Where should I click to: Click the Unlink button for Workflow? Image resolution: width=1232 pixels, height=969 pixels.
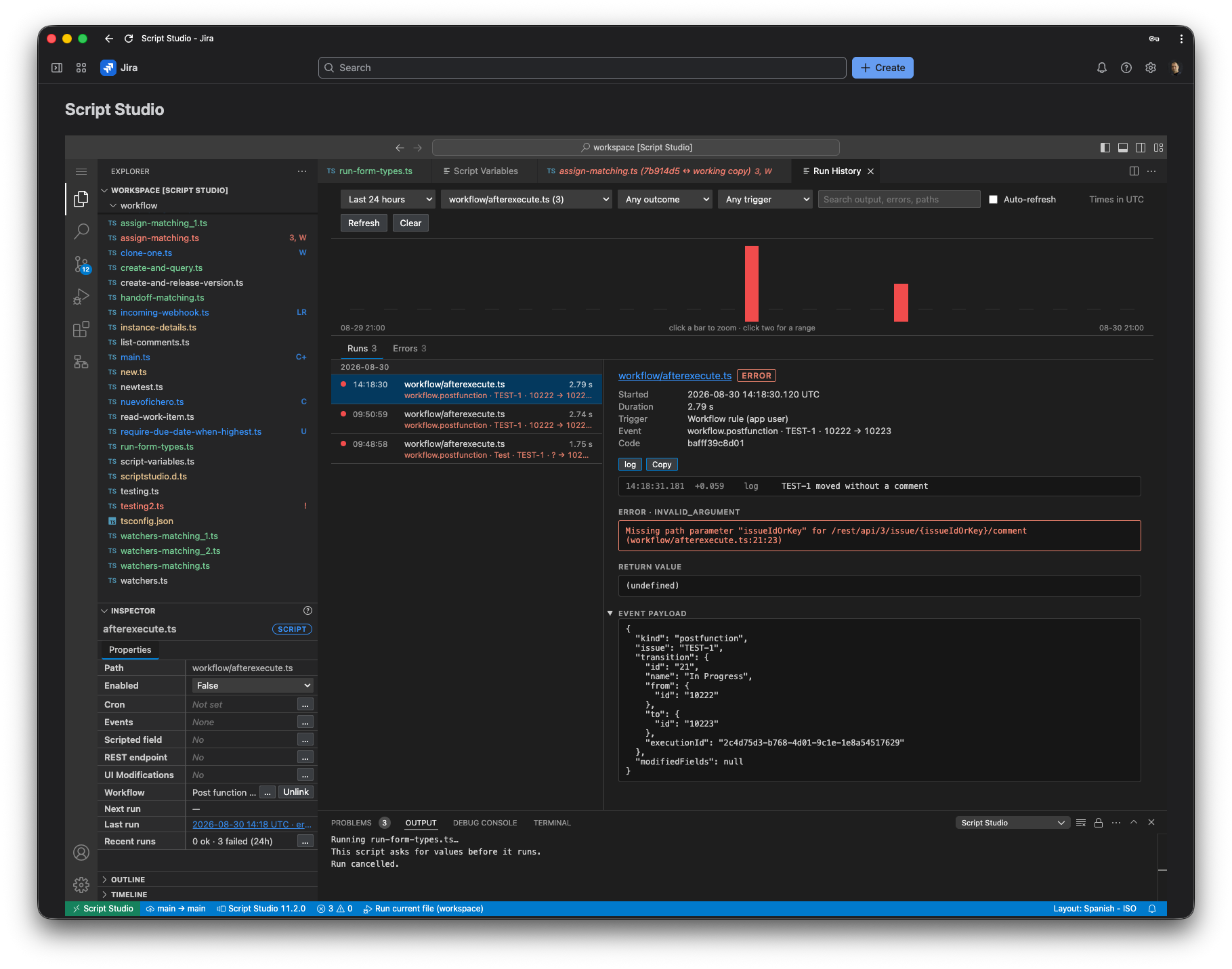point(296,792)
